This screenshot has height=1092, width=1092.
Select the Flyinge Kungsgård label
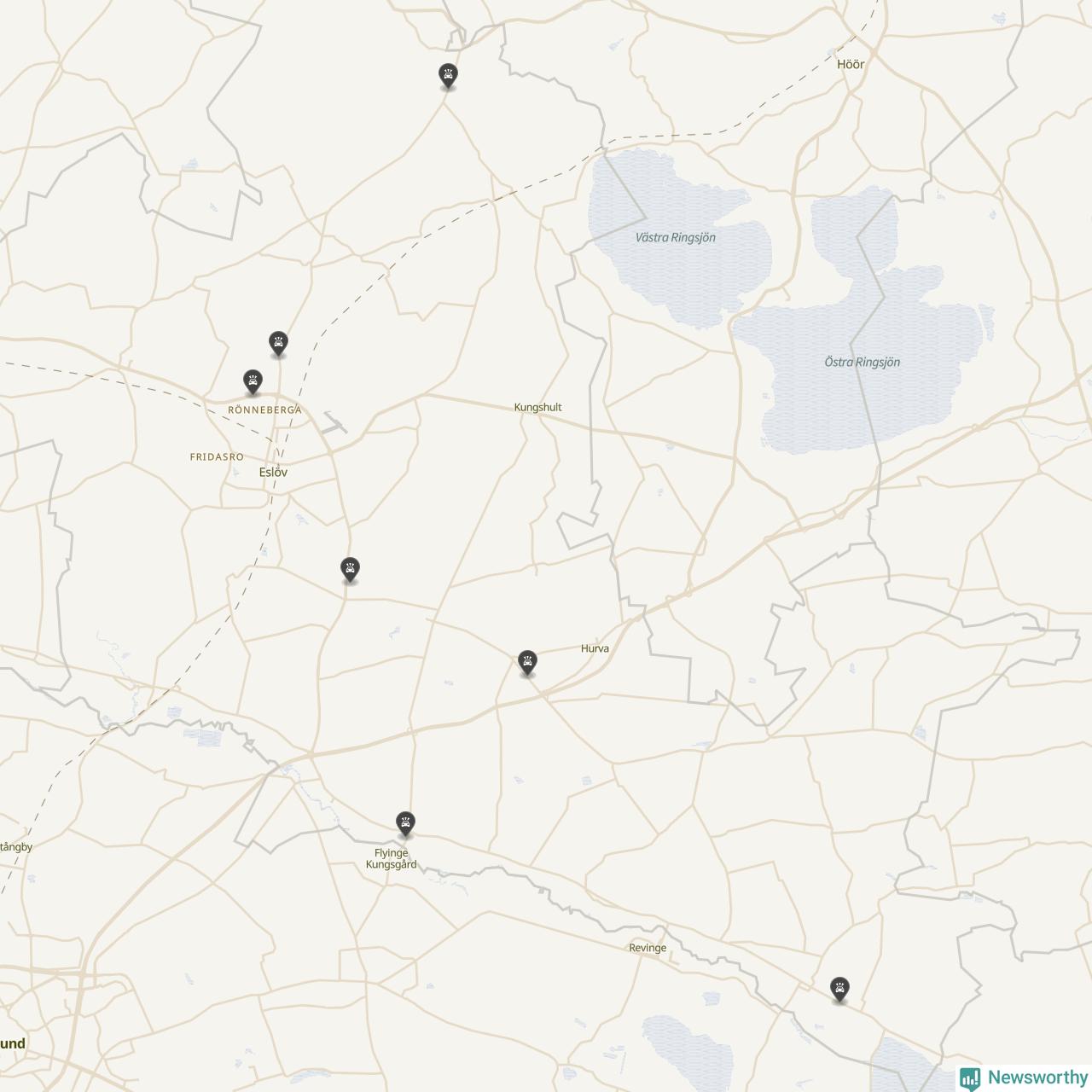[x=392, y=858]
